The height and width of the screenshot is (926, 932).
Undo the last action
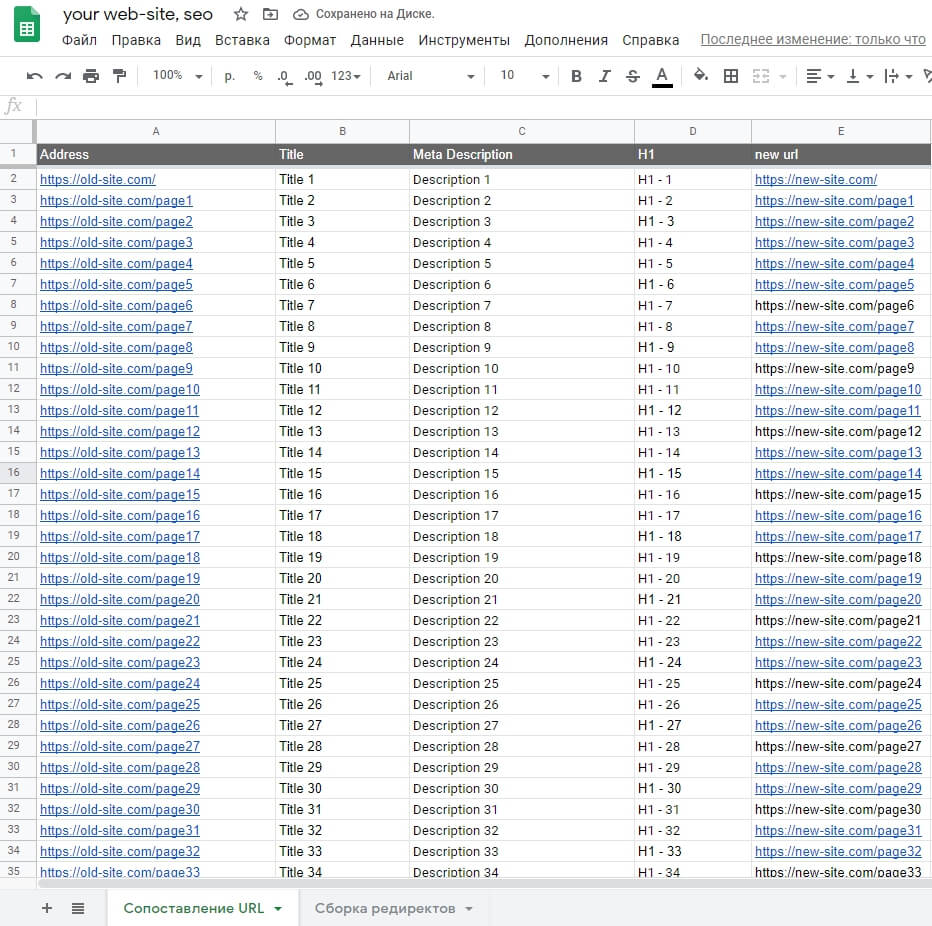click(34, 76)
